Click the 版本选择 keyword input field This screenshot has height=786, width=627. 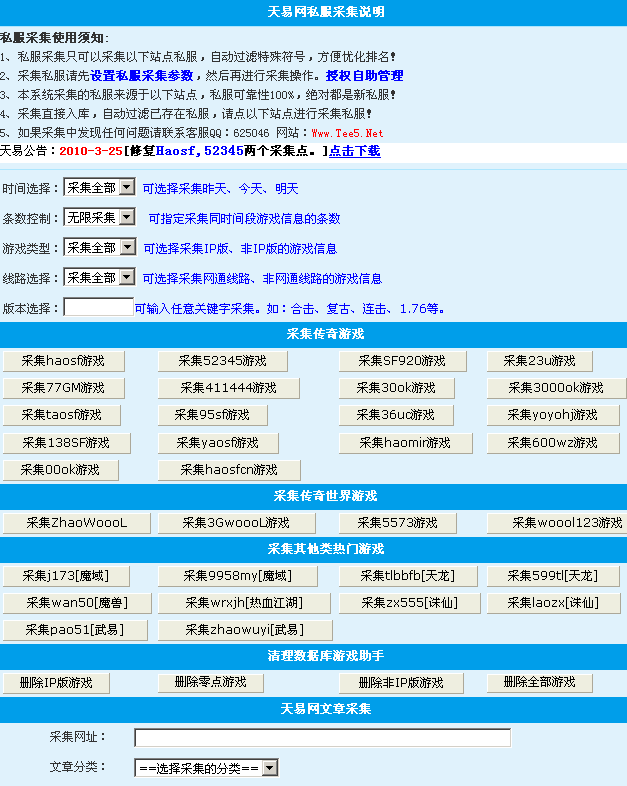98,307
